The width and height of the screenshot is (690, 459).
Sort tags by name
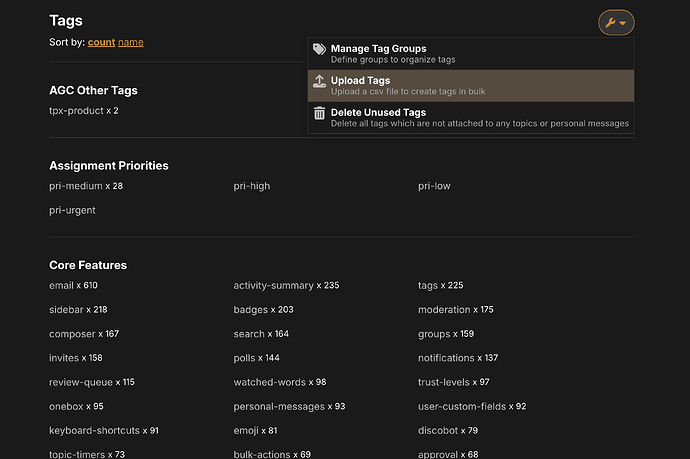pos(131,42)
